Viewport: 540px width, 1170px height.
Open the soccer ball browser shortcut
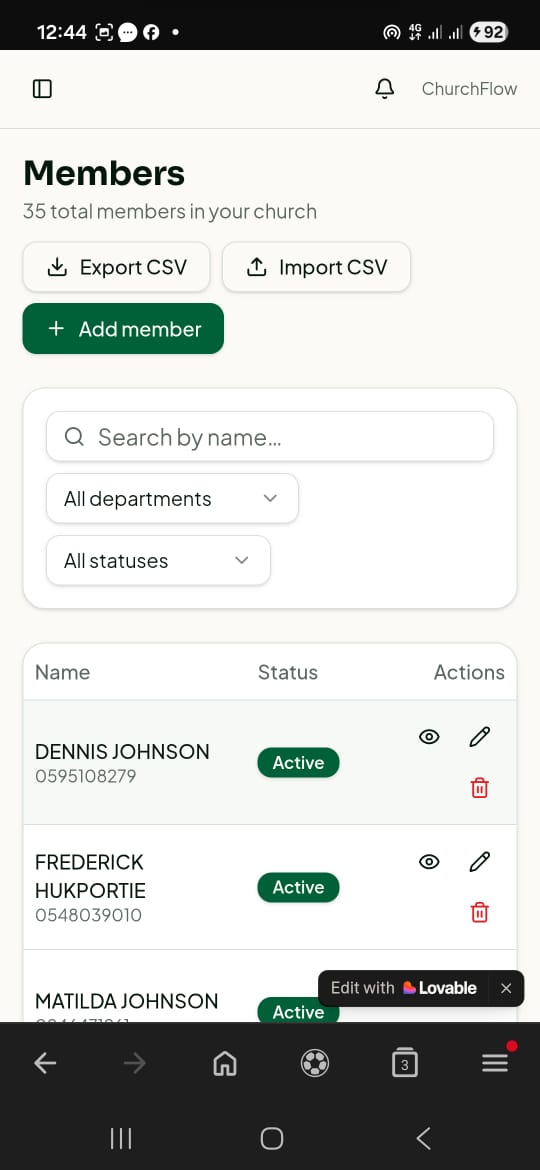click(315, 1063)
